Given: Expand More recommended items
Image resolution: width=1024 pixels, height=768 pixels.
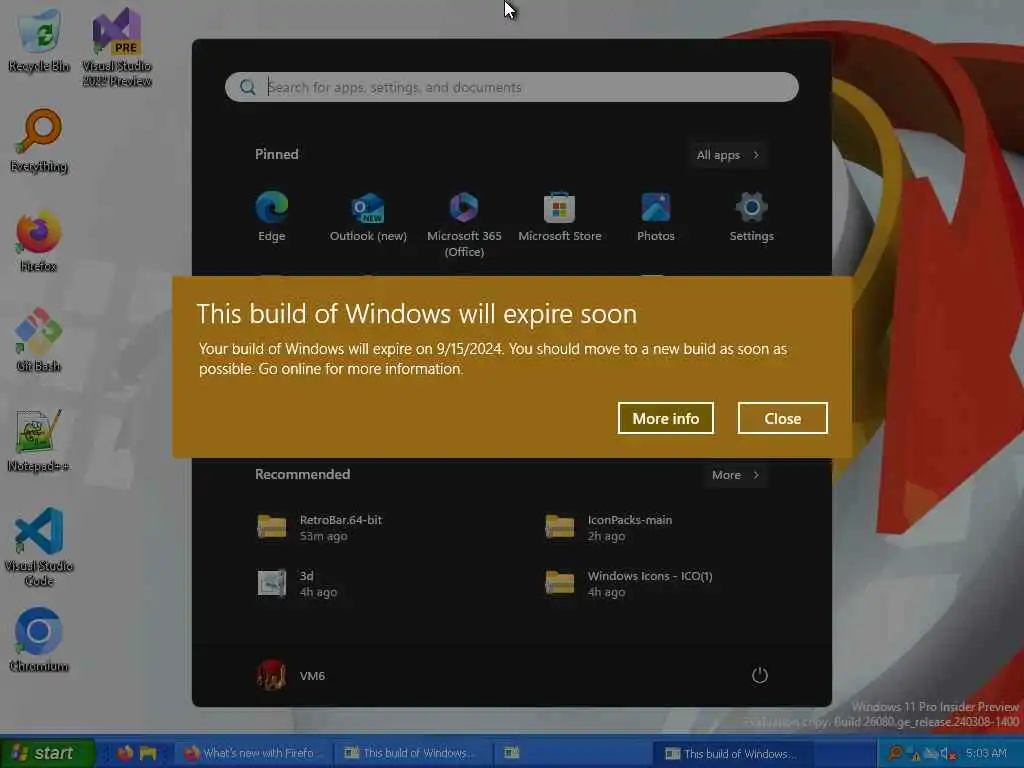Looking at the screenshot, I should [x=735, y=475].
